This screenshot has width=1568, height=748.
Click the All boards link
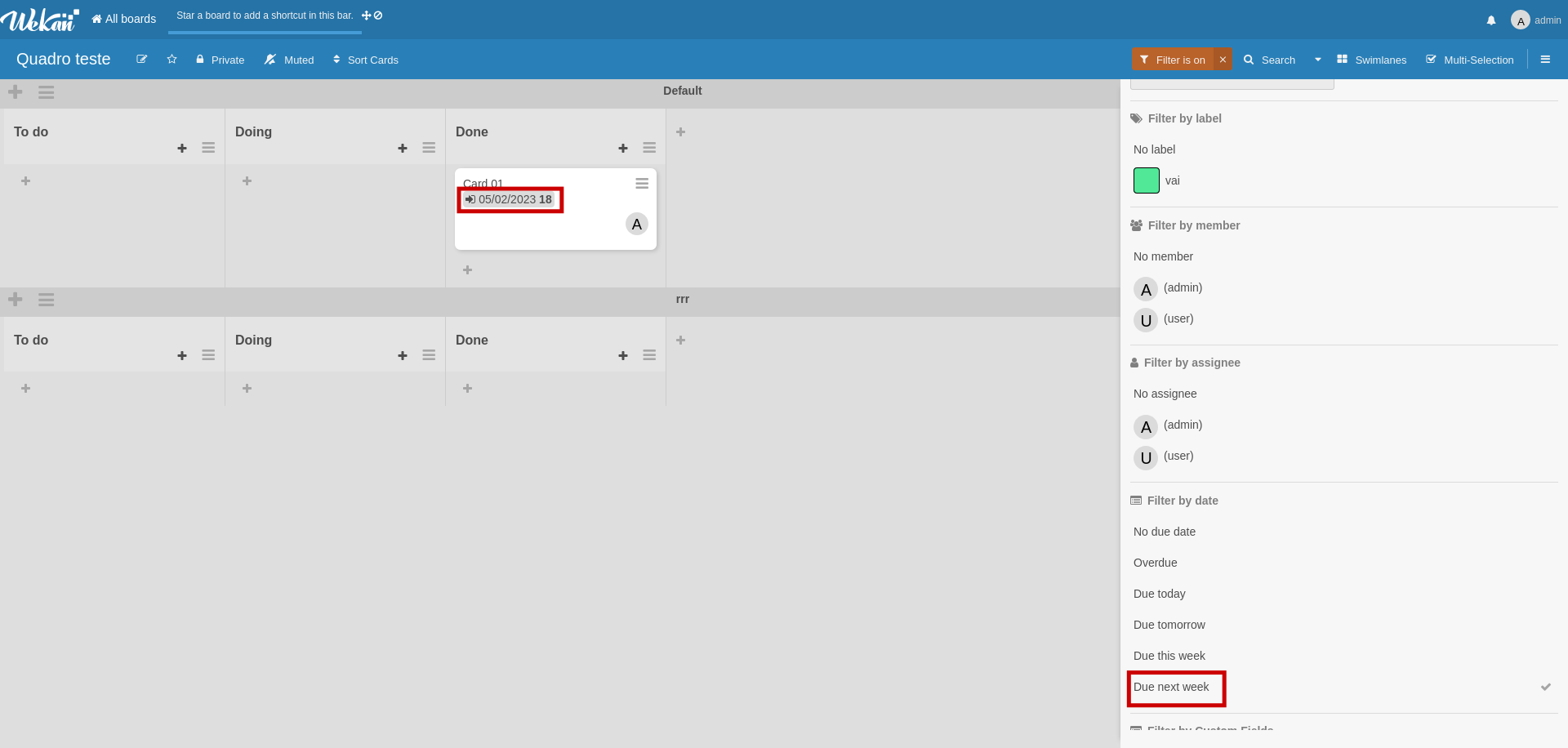tap(123, 19)
